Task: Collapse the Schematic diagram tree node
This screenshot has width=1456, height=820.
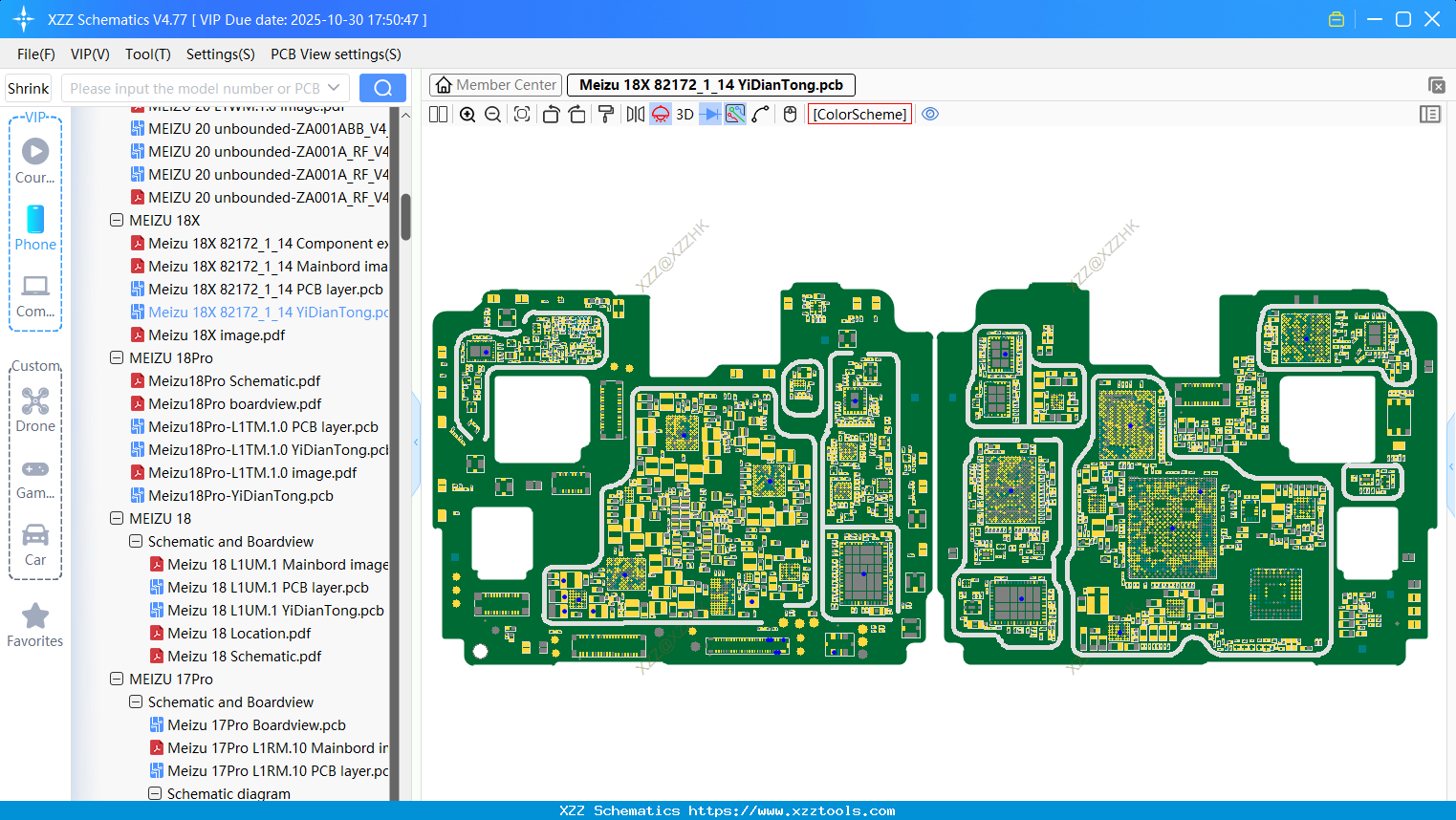Action: 155,793
